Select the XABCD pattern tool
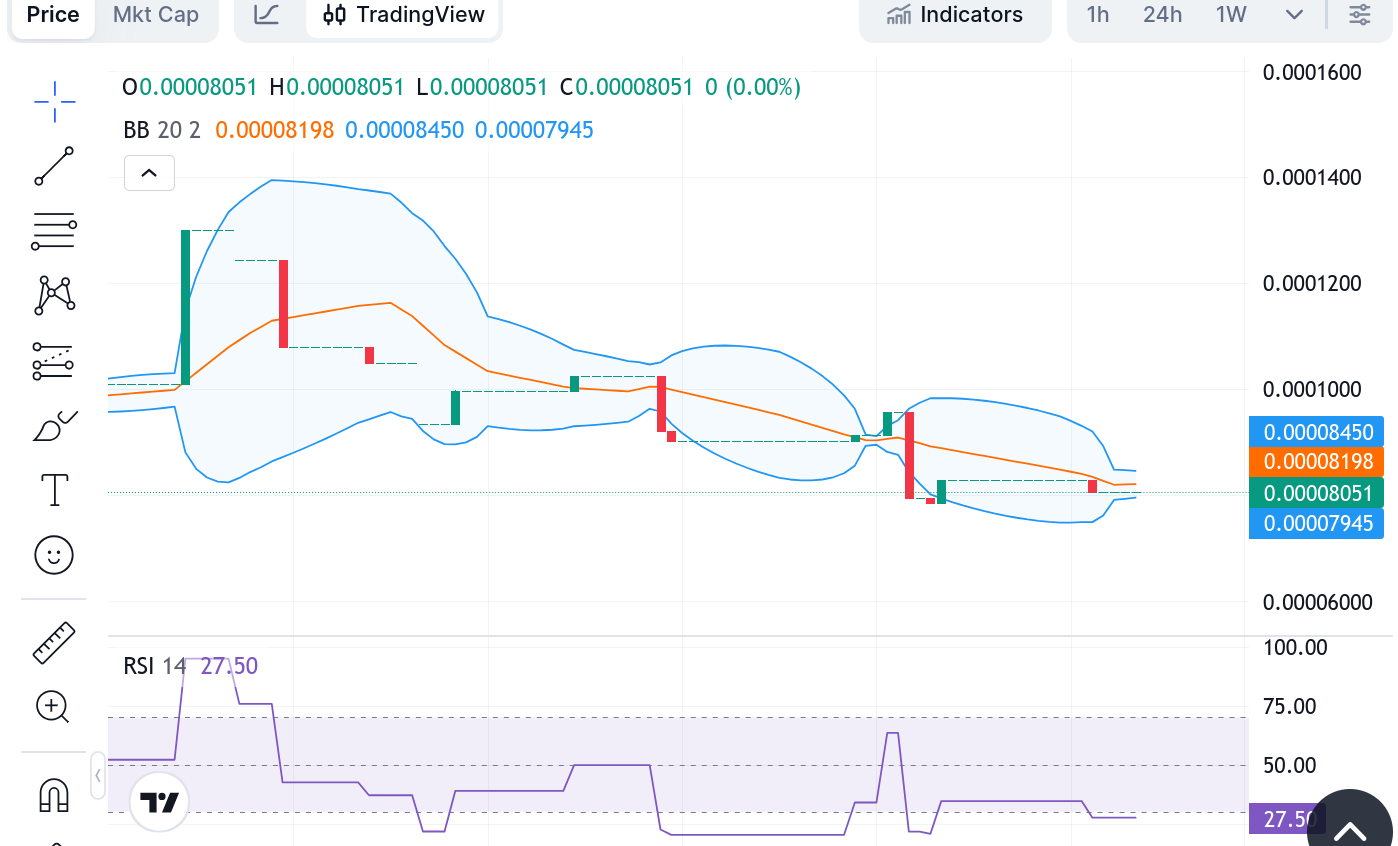The width and height of the screenshot is (1398, 846). tap(54, 295)
